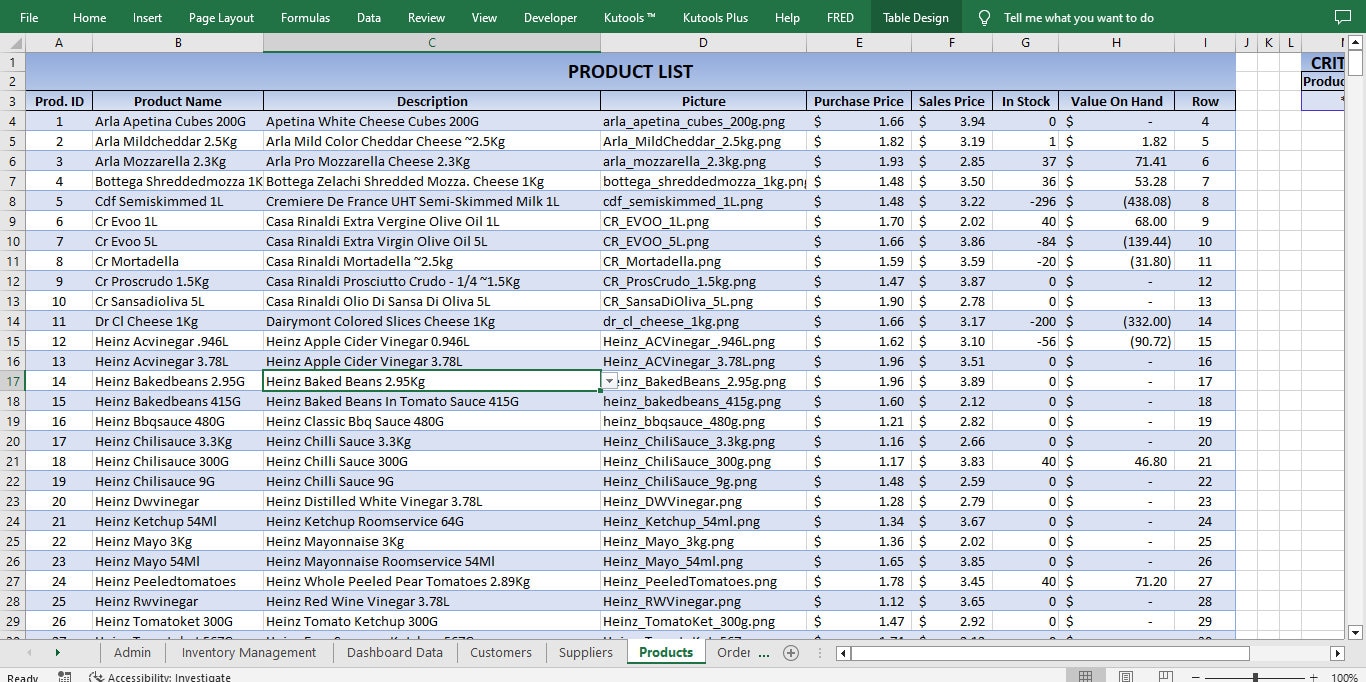The height and width of the screenshot is (682, 1366).
Task: Add a new sheet with the plus icon
Action: pos(791,652)
